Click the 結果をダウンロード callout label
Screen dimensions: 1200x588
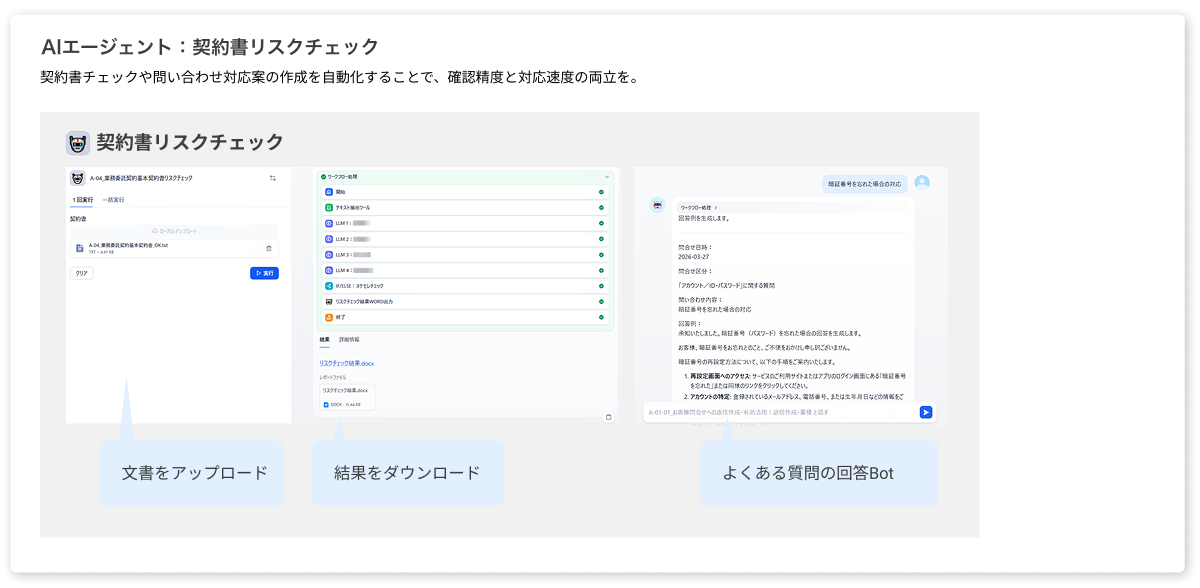click(408, 473)
